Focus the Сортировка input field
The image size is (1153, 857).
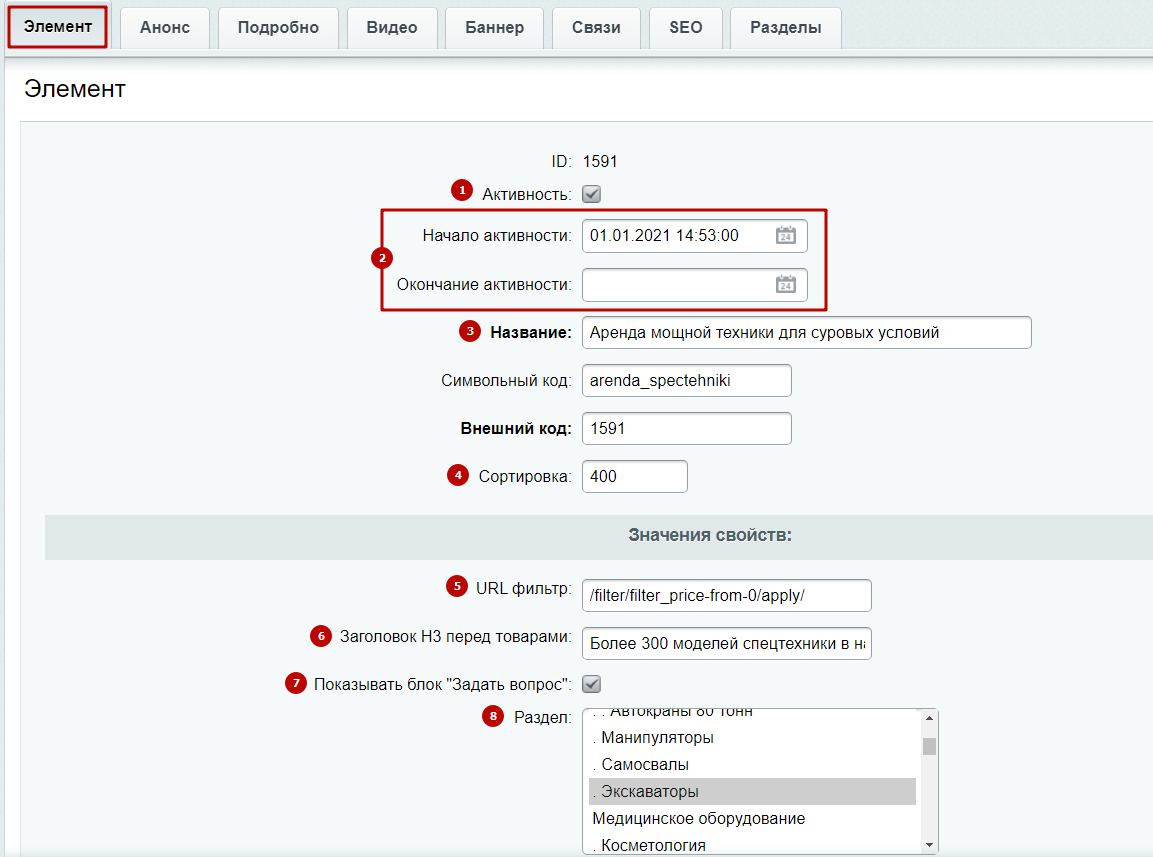point(634,477)
